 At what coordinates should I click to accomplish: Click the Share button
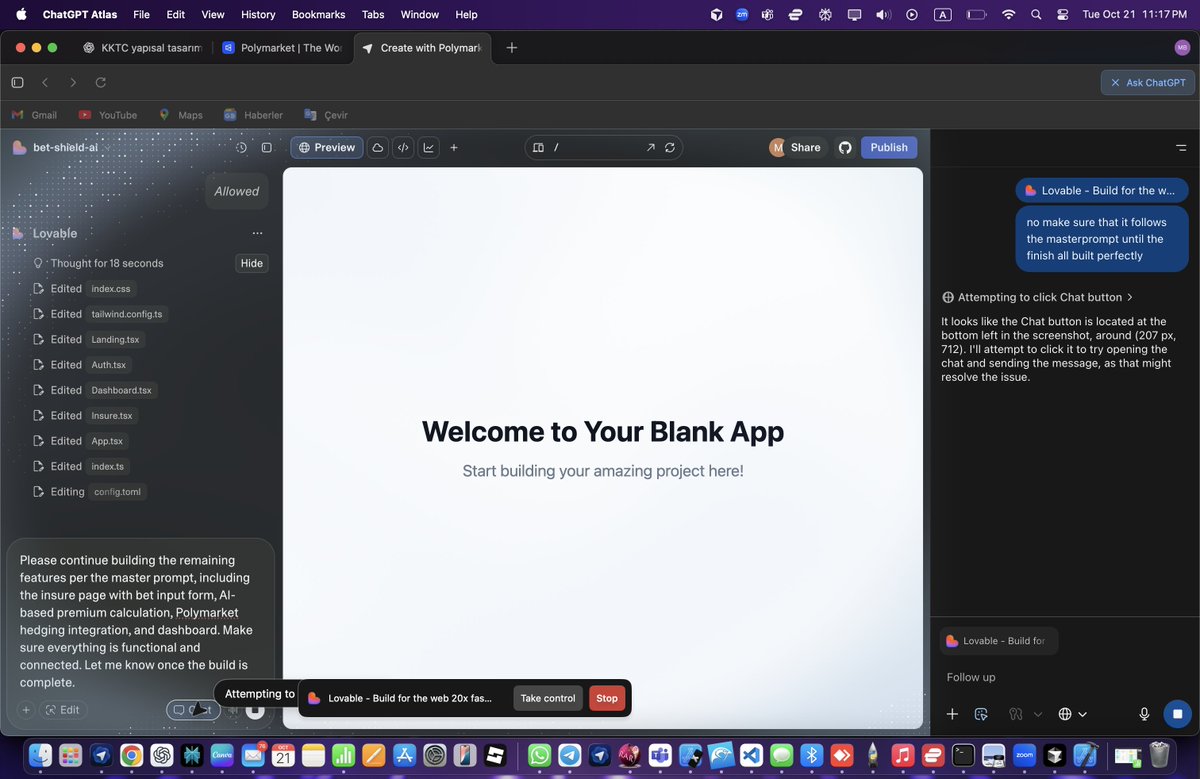point(805,147)
